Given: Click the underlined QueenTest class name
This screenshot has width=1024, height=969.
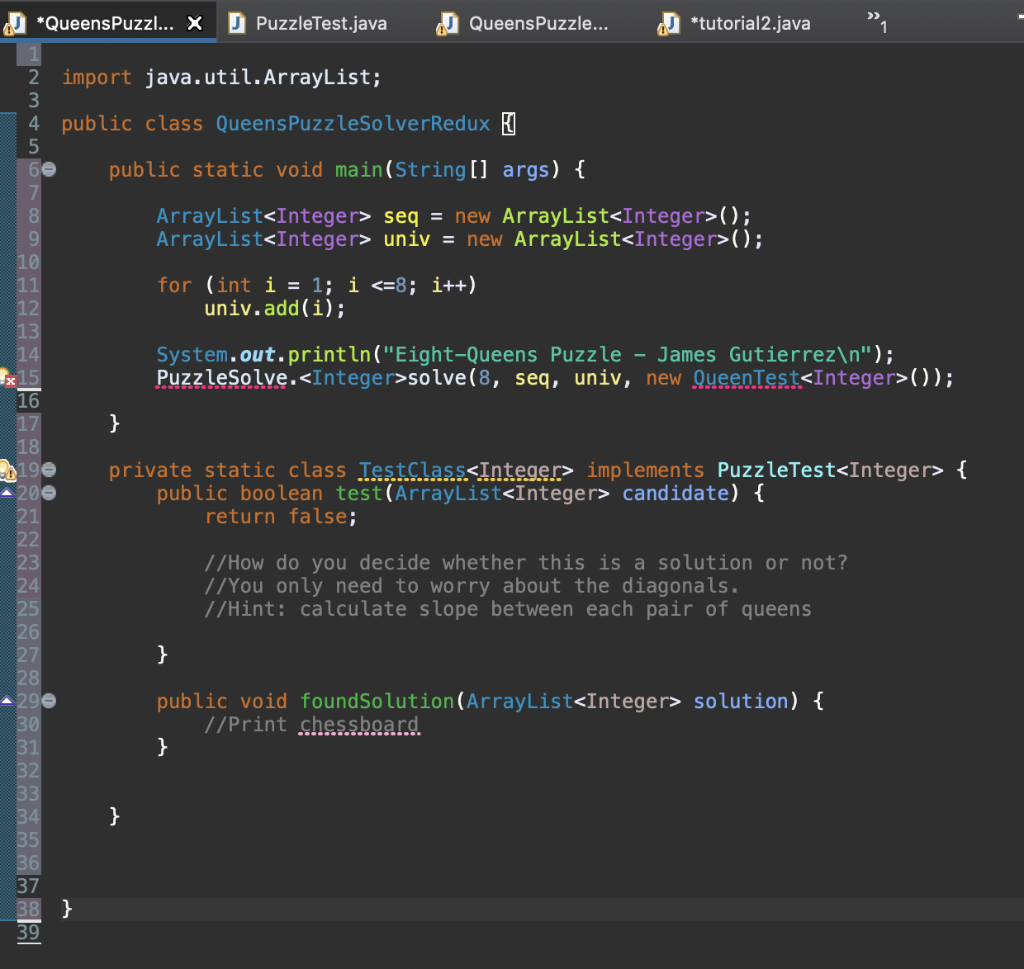Looking at the screenshot, I should point(746,378).
